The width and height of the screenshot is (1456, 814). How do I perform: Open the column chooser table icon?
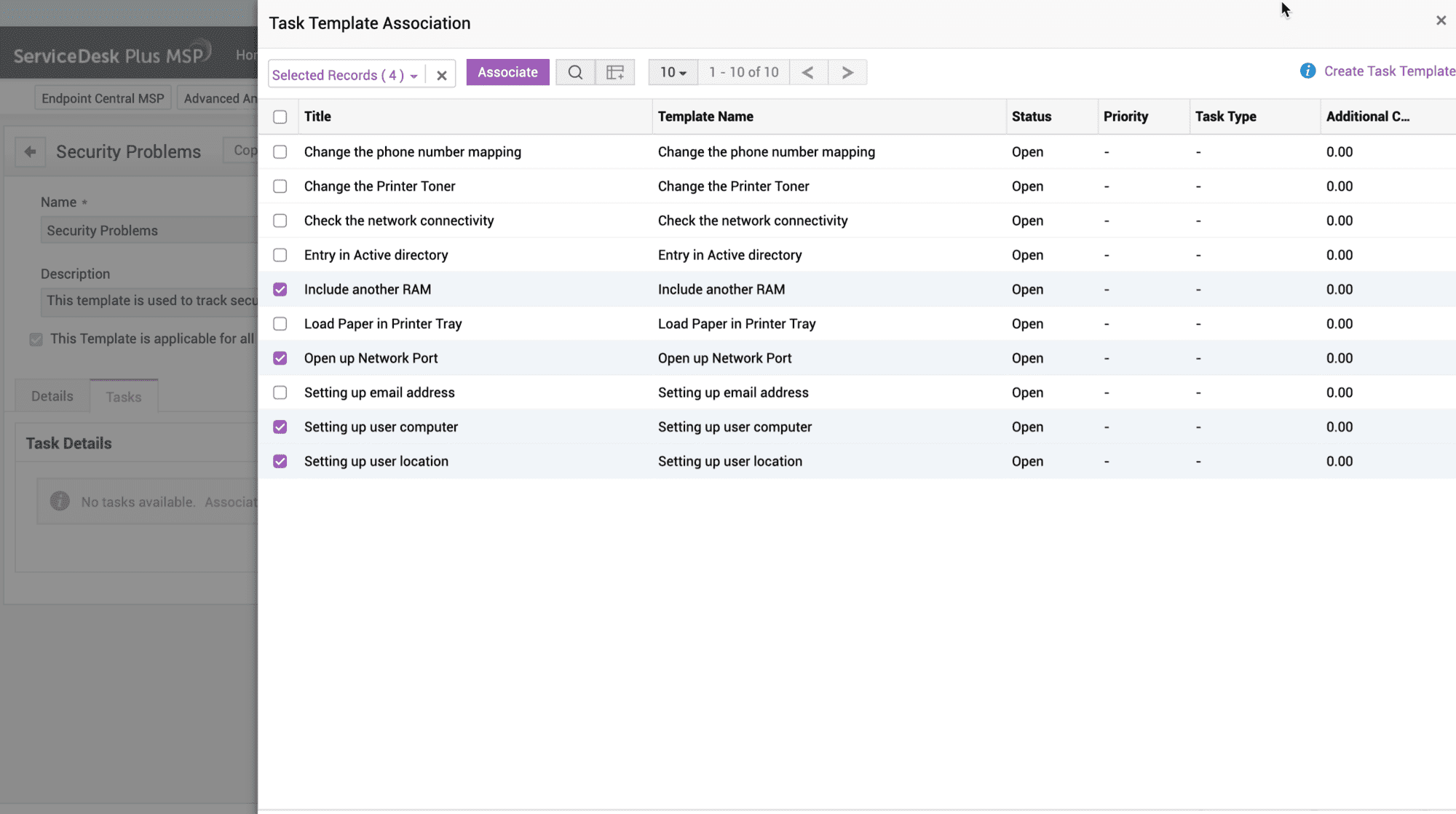click(x=615, y=72)
